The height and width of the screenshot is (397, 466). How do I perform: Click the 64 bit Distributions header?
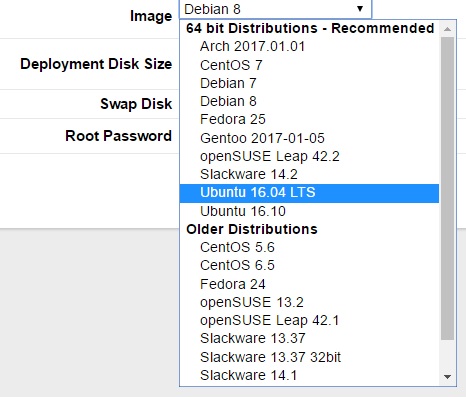tap(310, 28)
